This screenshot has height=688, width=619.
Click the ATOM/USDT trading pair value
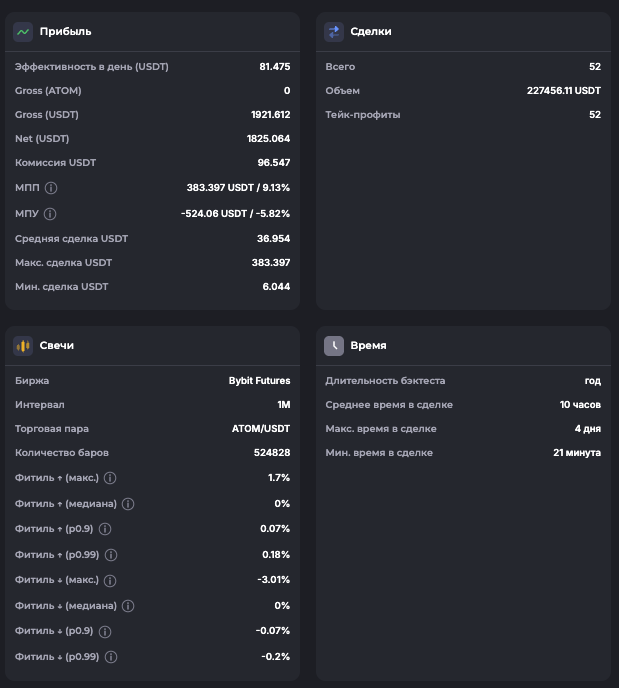pos(260,429)
